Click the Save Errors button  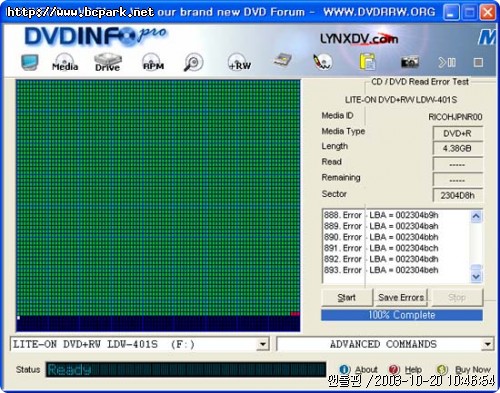(x=401, y=297)
